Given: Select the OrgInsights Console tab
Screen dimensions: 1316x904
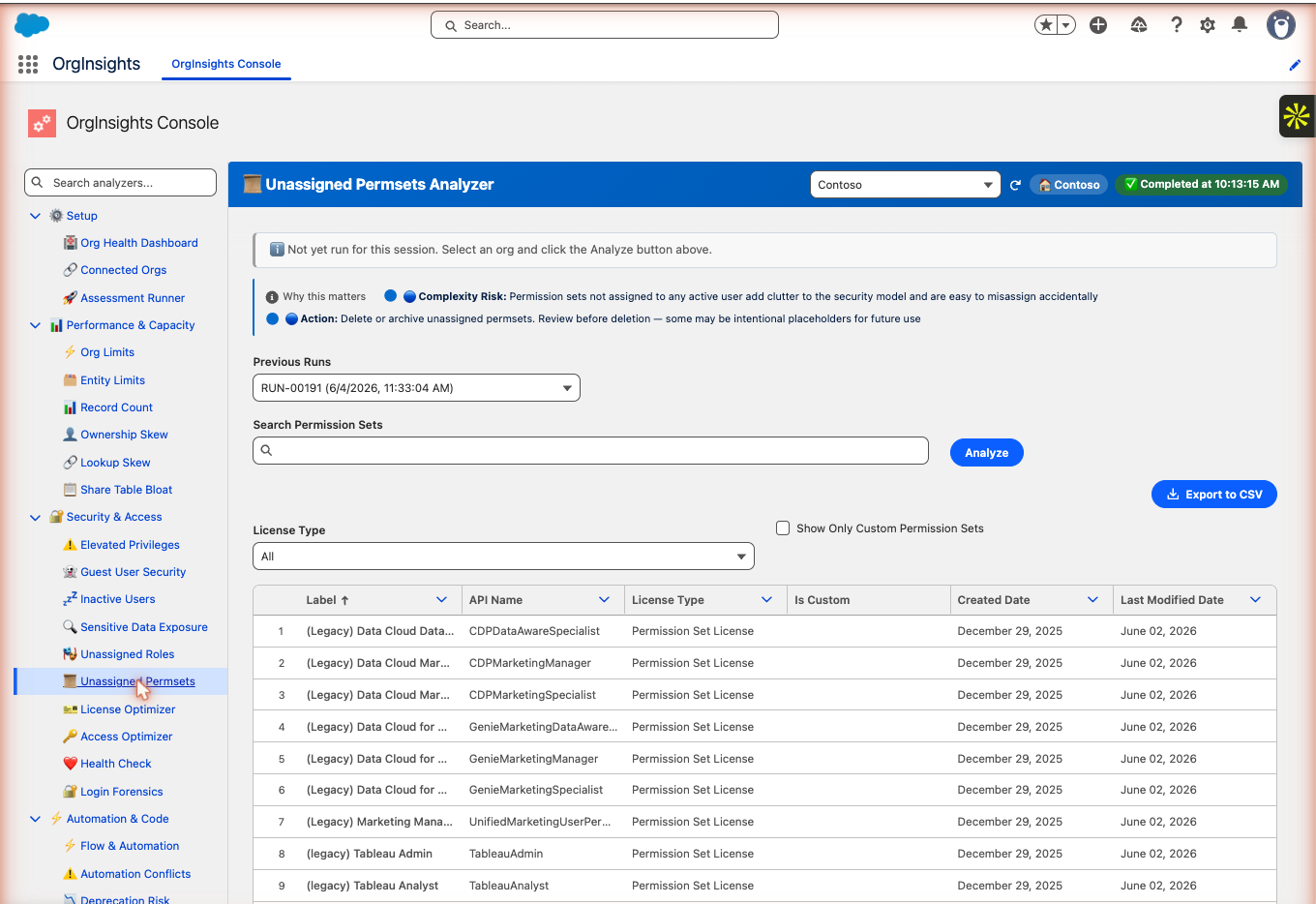Looking at the screenshot, I should click(226, 64).
